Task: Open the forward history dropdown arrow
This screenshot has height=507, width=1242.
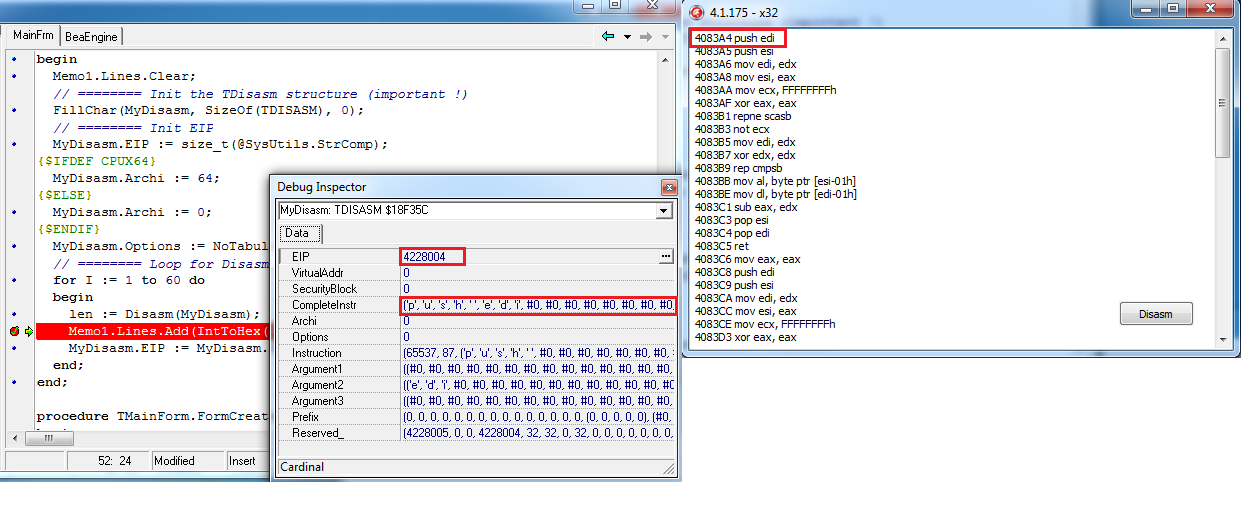Action: pos(664,37)
